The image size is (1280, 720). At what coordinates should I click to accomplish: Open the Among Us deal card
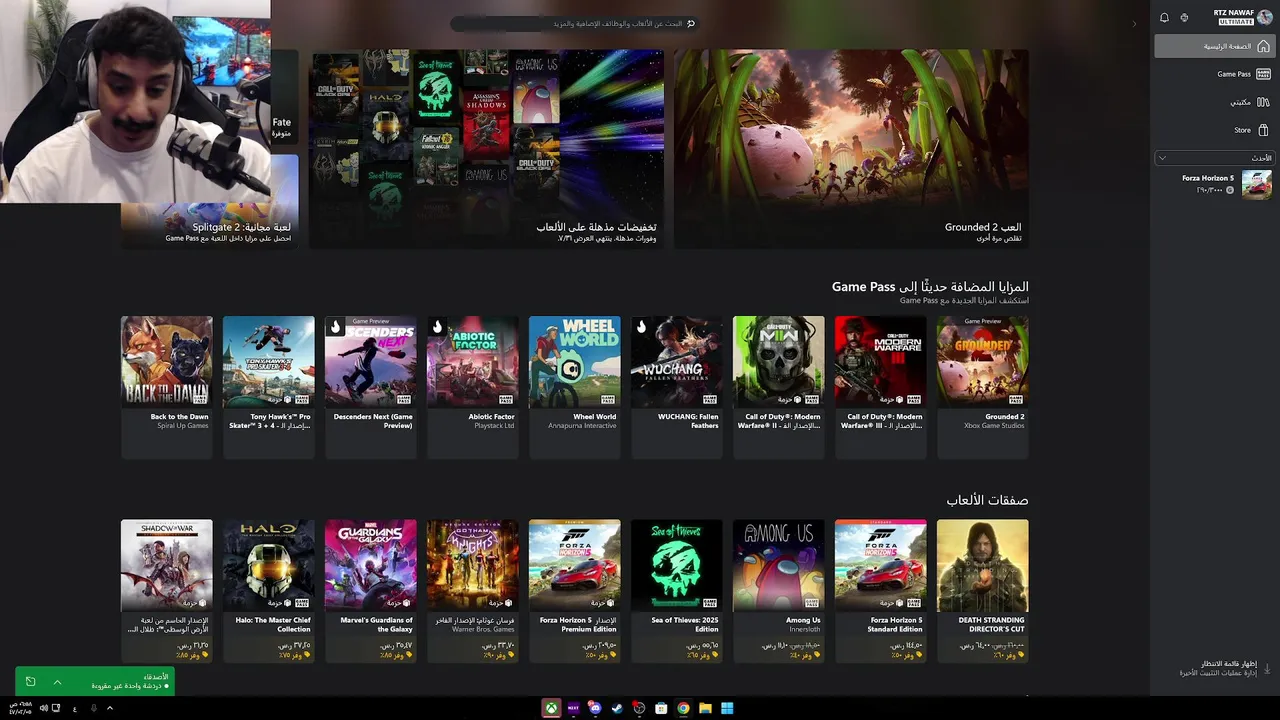coord(778,590)
